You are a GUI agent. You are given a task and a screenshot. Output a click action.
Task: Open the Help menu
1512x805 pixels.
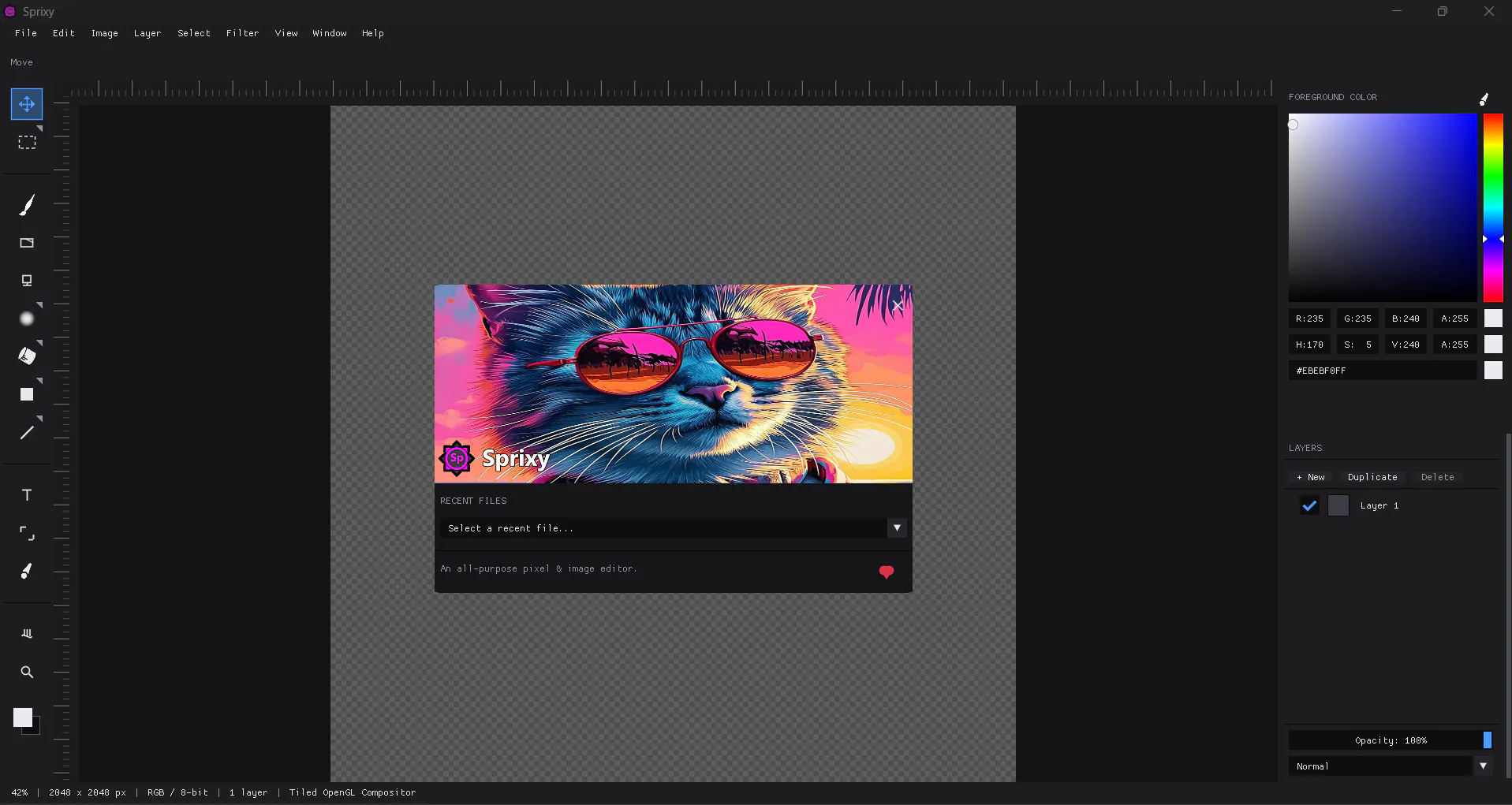(x=373, y=33)
